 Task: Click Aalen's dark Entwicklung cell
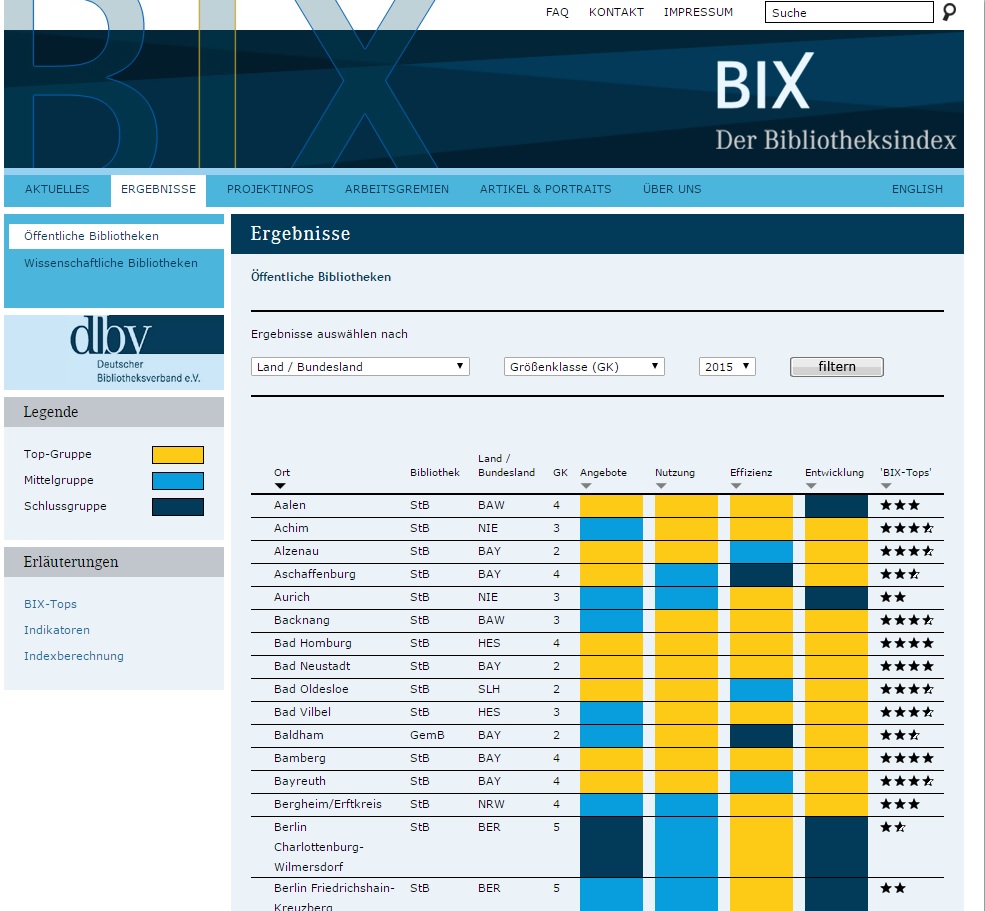click(836, 506)
